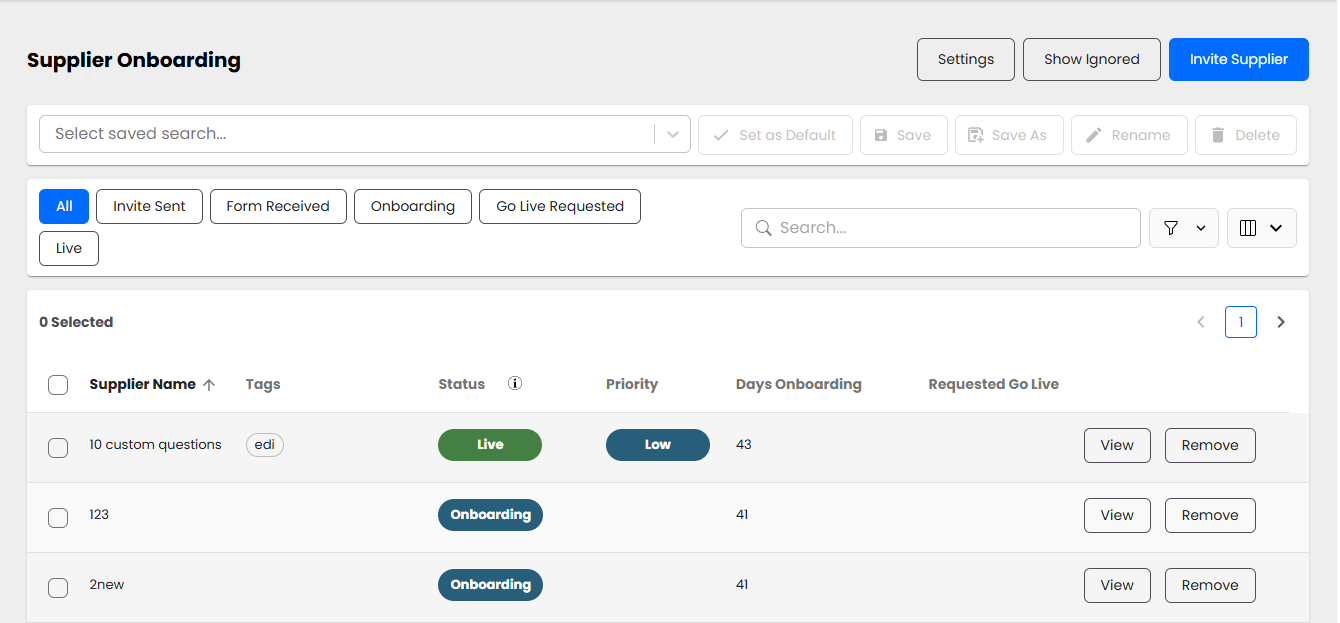Filter by Go Live Requested tab
The width and height of the screenshot is (1340, 623).
pos(559,206)
